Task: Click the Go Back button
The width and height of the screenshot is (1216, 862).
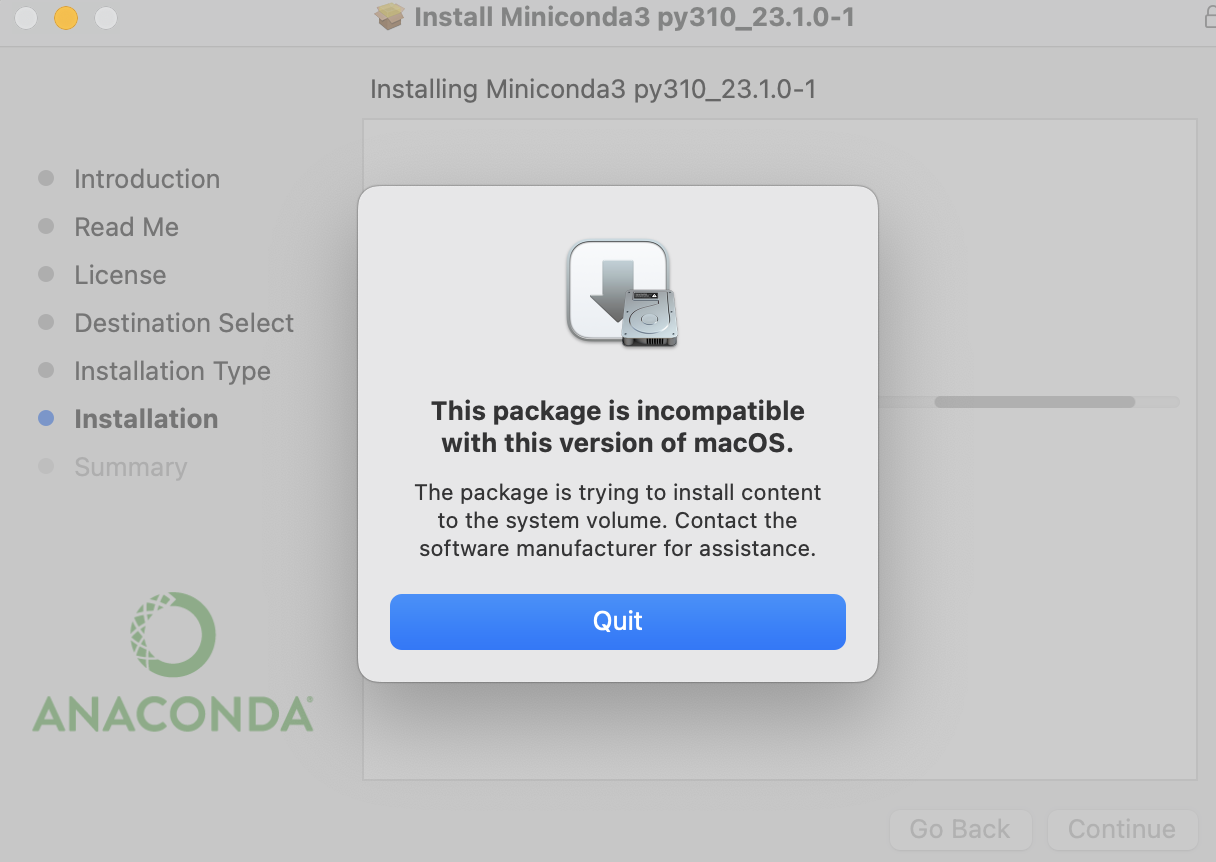Action: pyautogui.click(x=960, y=829)
